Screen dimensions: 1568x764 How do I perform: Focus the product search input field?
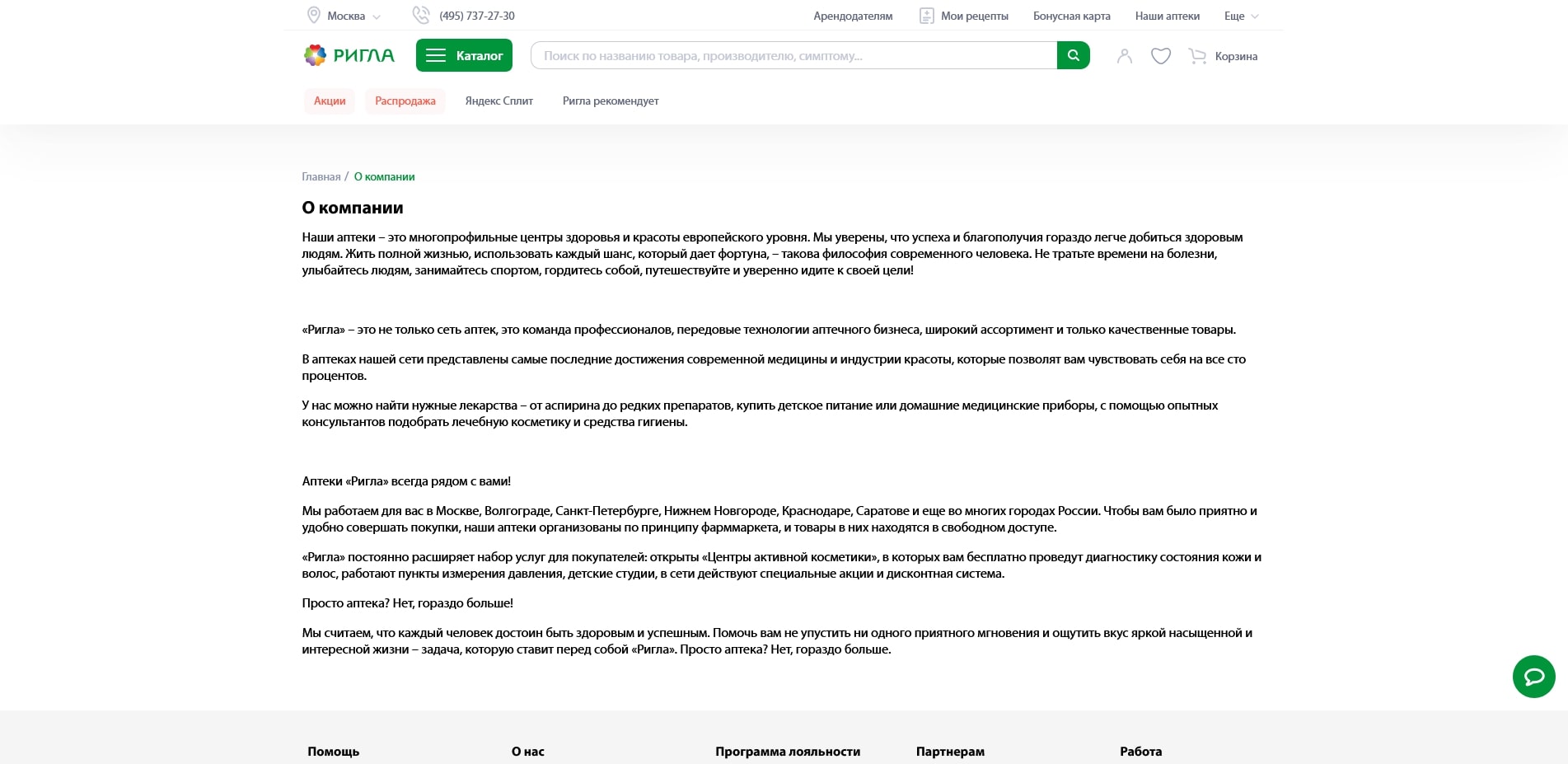coord(793,56)
